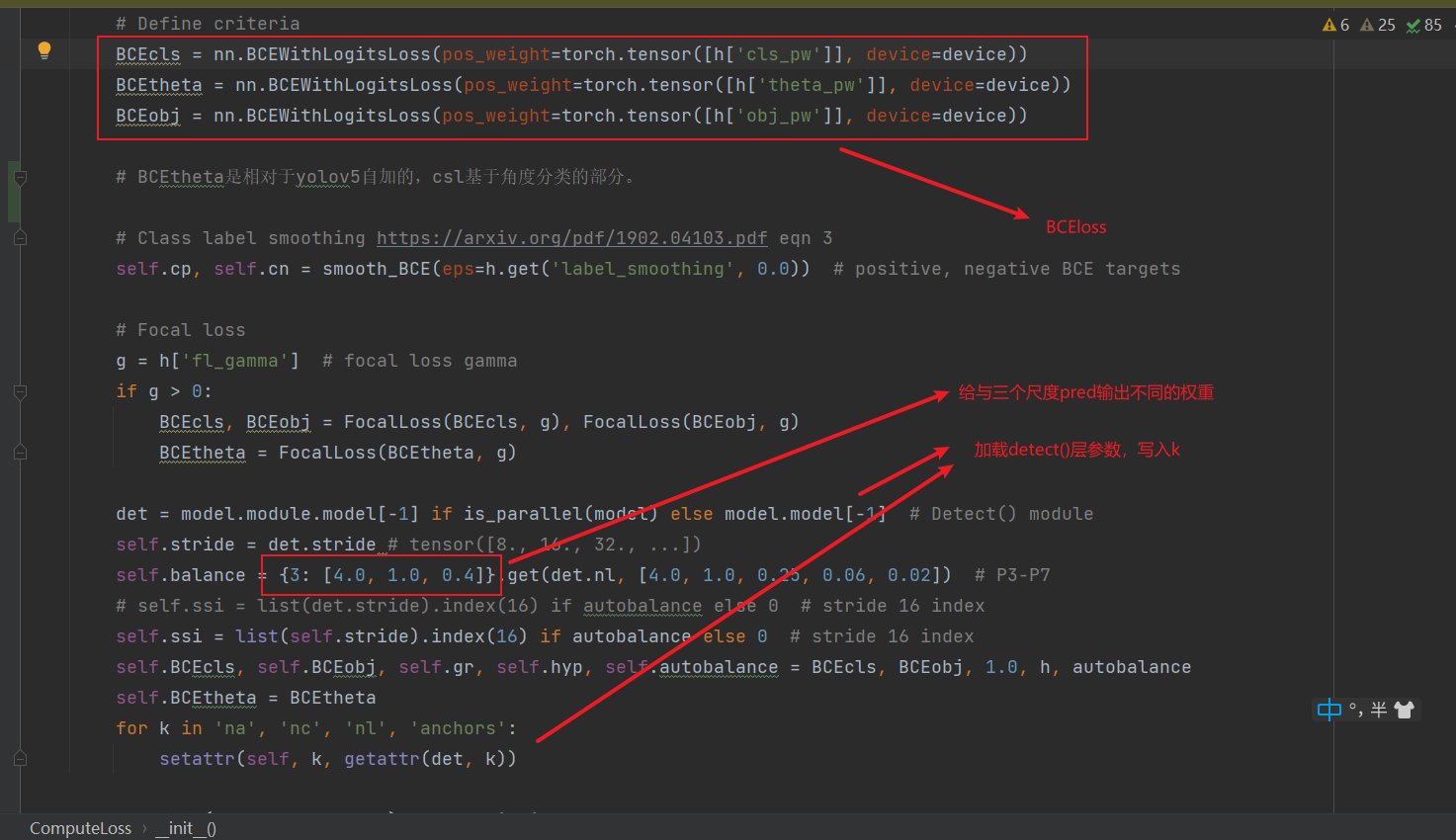Click the green change marker in the gutter

pyautogui.click(x=14, y=192)
